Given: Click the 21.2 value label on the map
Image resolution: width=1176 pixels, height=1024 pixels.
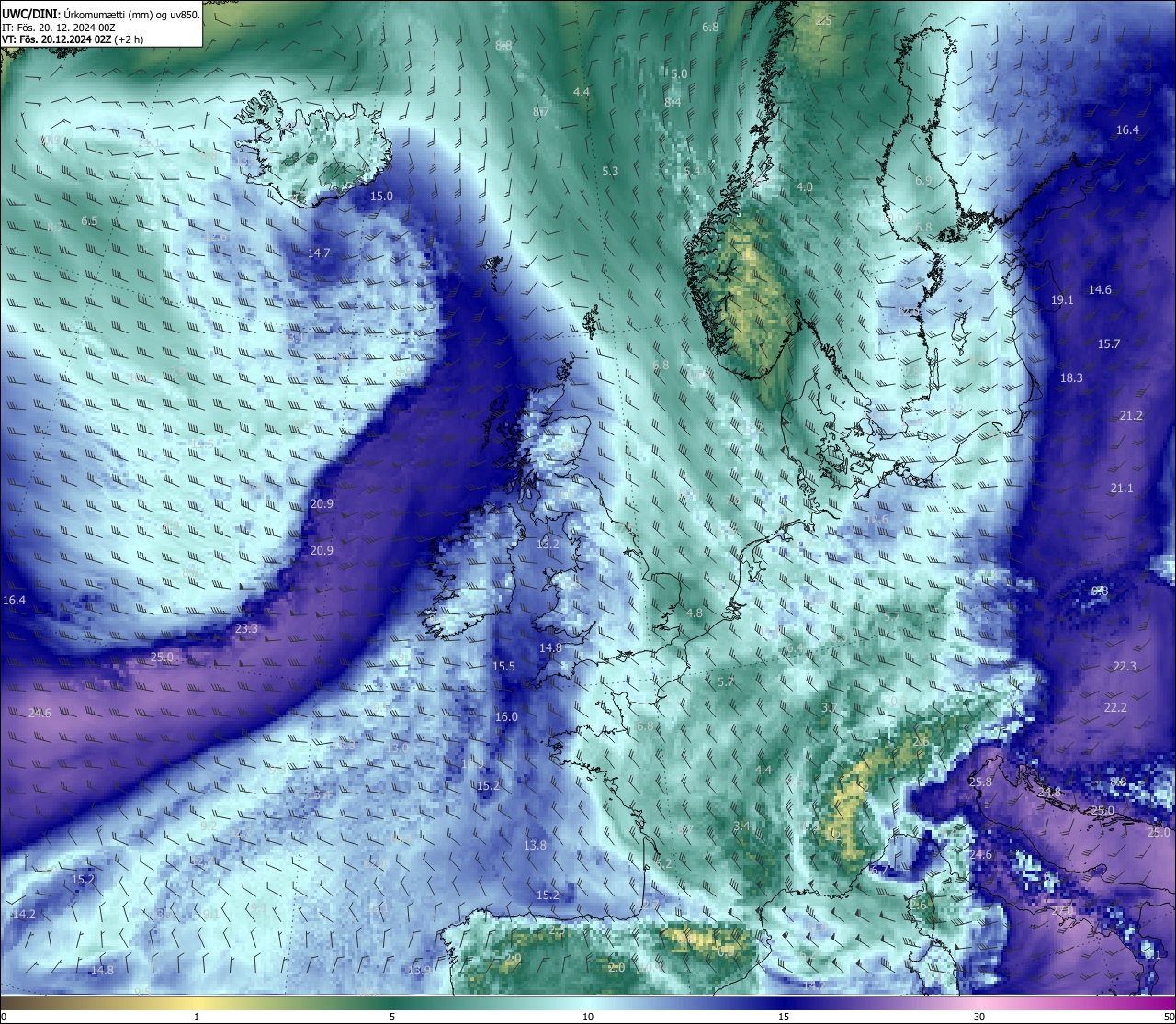Looking at the screenshot, I should 1131,416.
